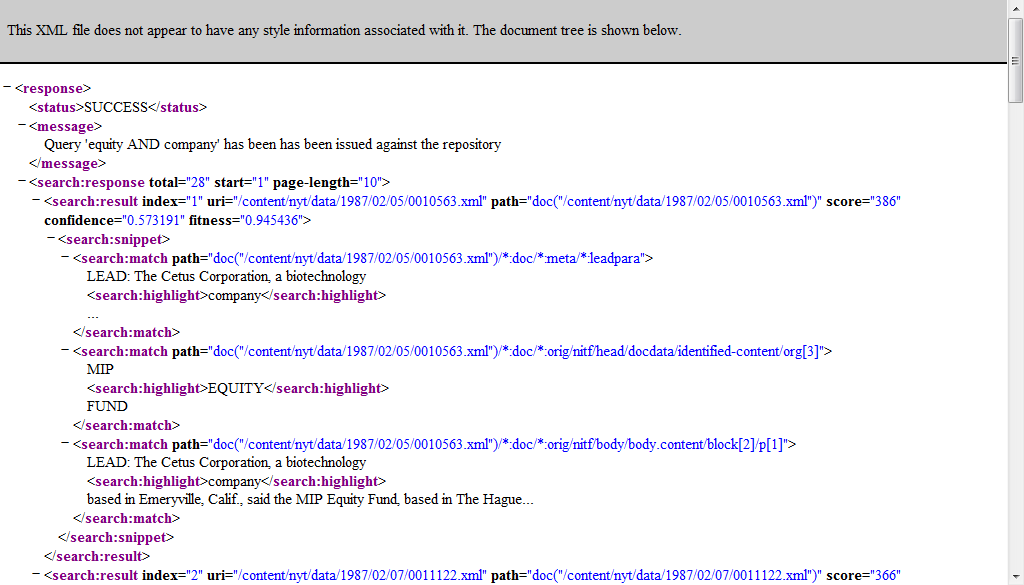The width and height of the screenshot is (1024, 585).
Task: Click the path value ending in leadpara
Action: pyautogui.click(x=427, y=258)
